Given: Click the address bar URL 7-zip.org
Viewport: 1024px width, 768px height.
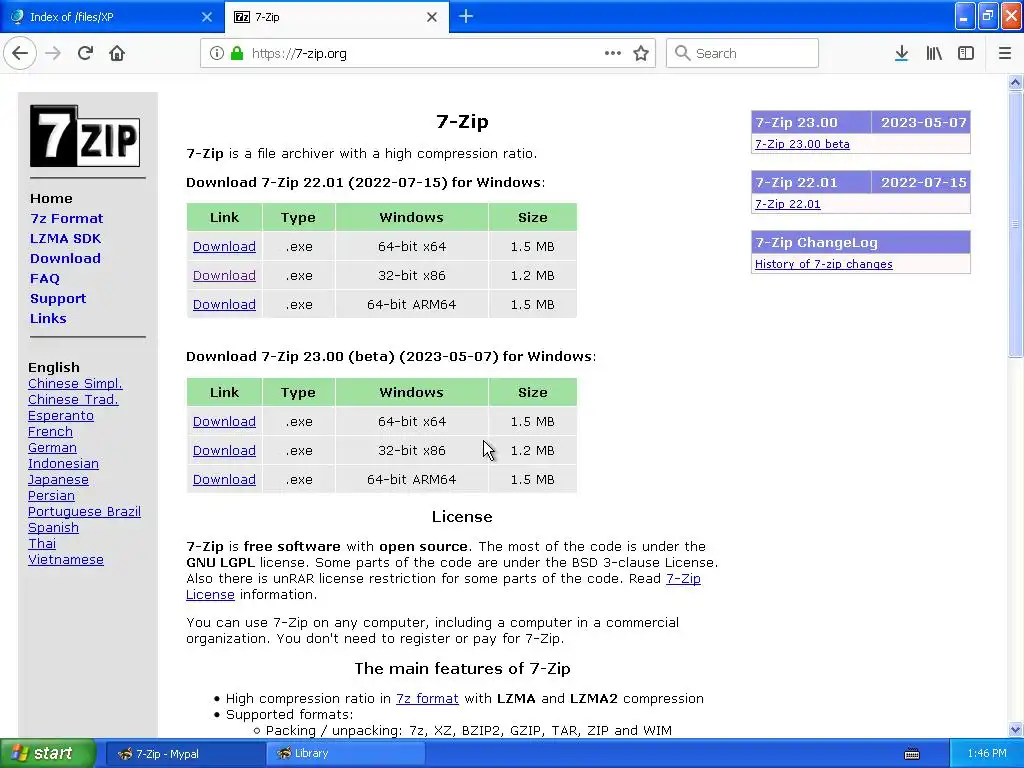Looking at the screenshot, I should [x=299, y=54].
